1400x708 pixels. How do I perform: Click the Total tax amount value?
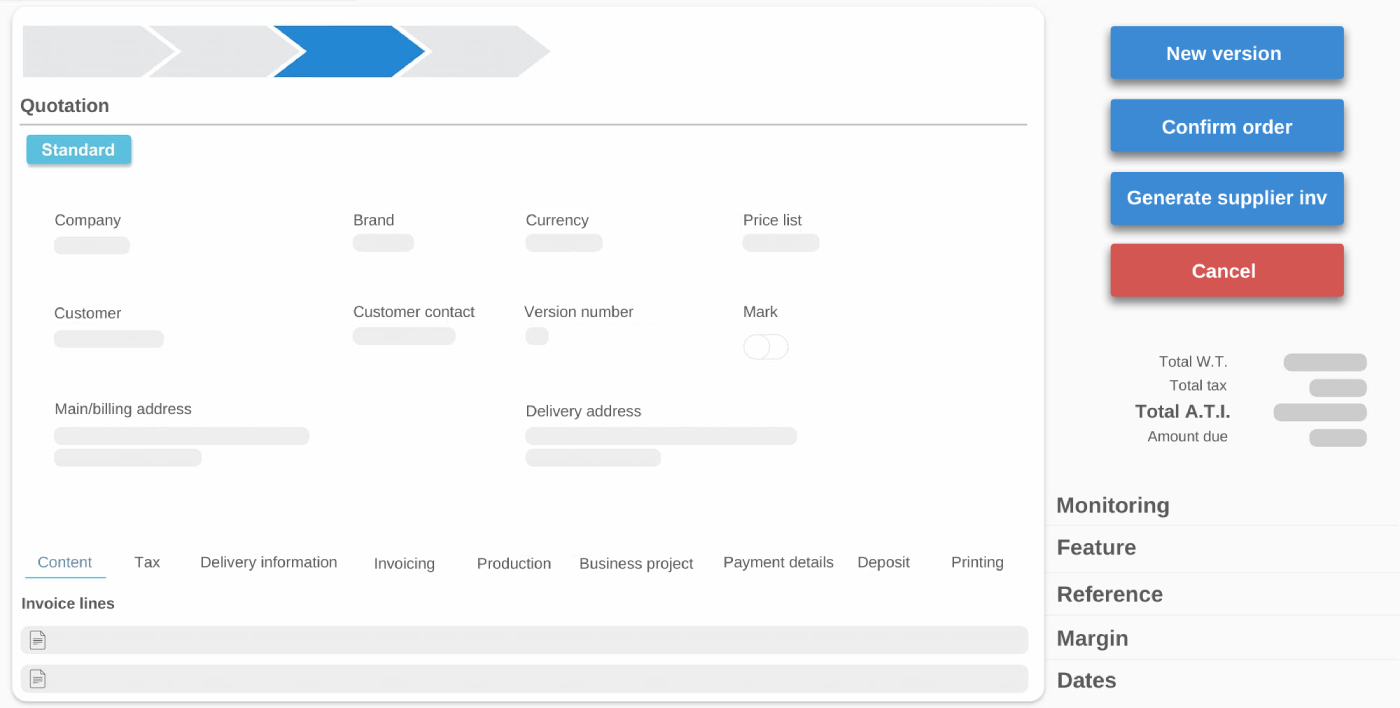(x=1338, y=388)
